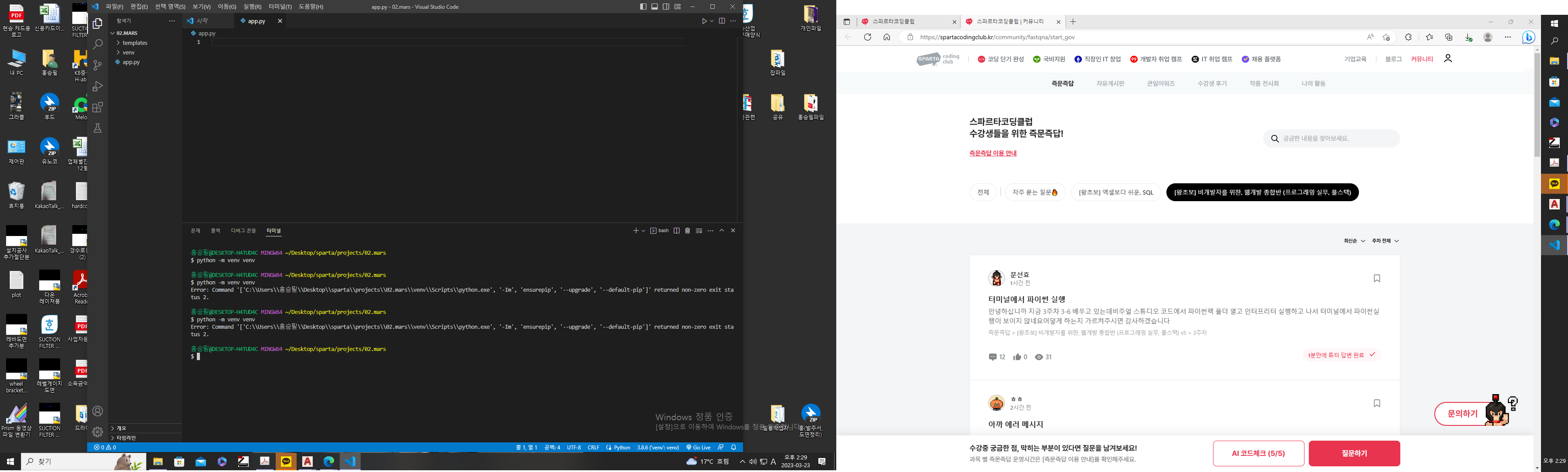This screenshot has width=1568, height=472.
Task: Click the '궁금한 내용을 찾아보세요' search field
Action: click(1331, 138)
